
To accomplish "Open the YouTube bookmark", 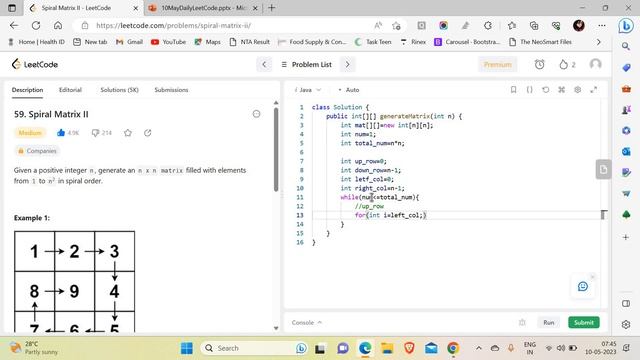I will pyautogui.click(x=169, y=42).
